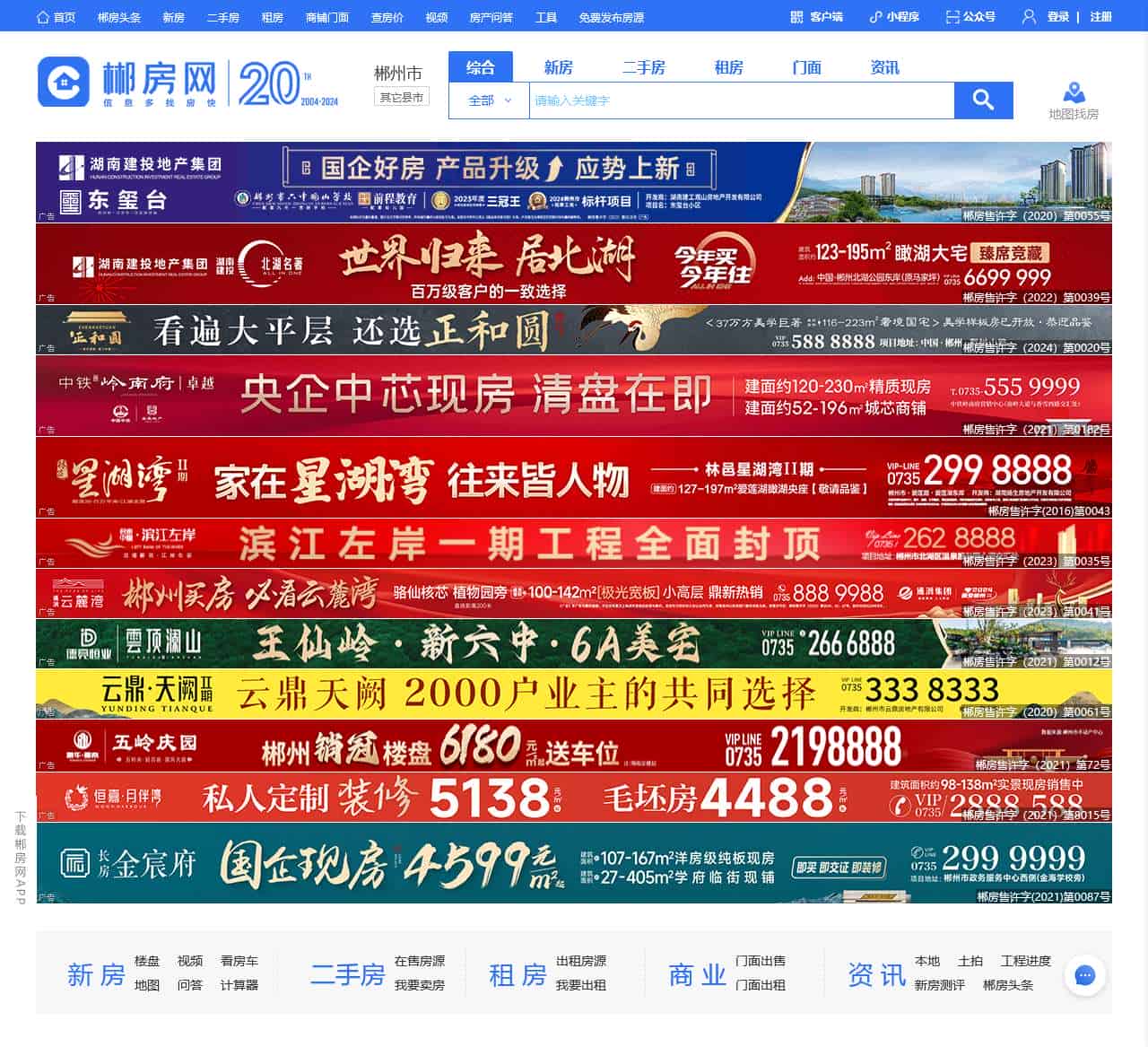Click 免费发布房源 link
The image size is (1148, 1047).
click(612, 17)
